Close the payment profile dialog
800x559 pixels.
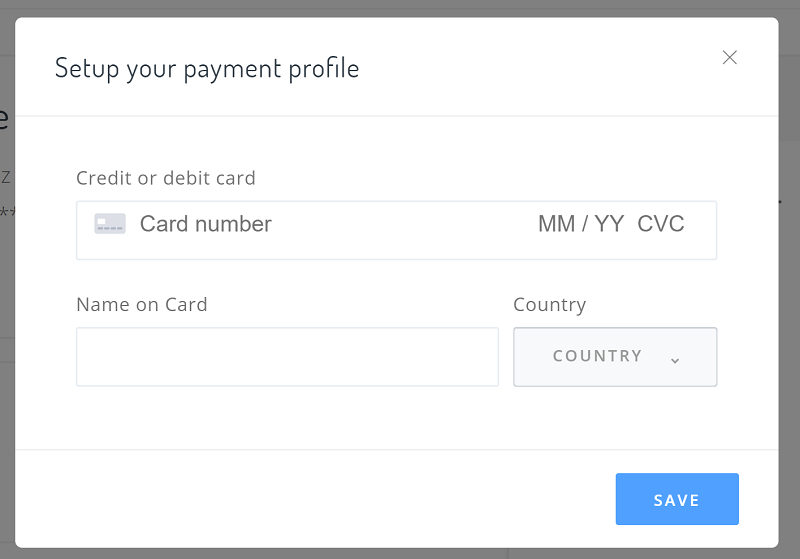(730, 58)
